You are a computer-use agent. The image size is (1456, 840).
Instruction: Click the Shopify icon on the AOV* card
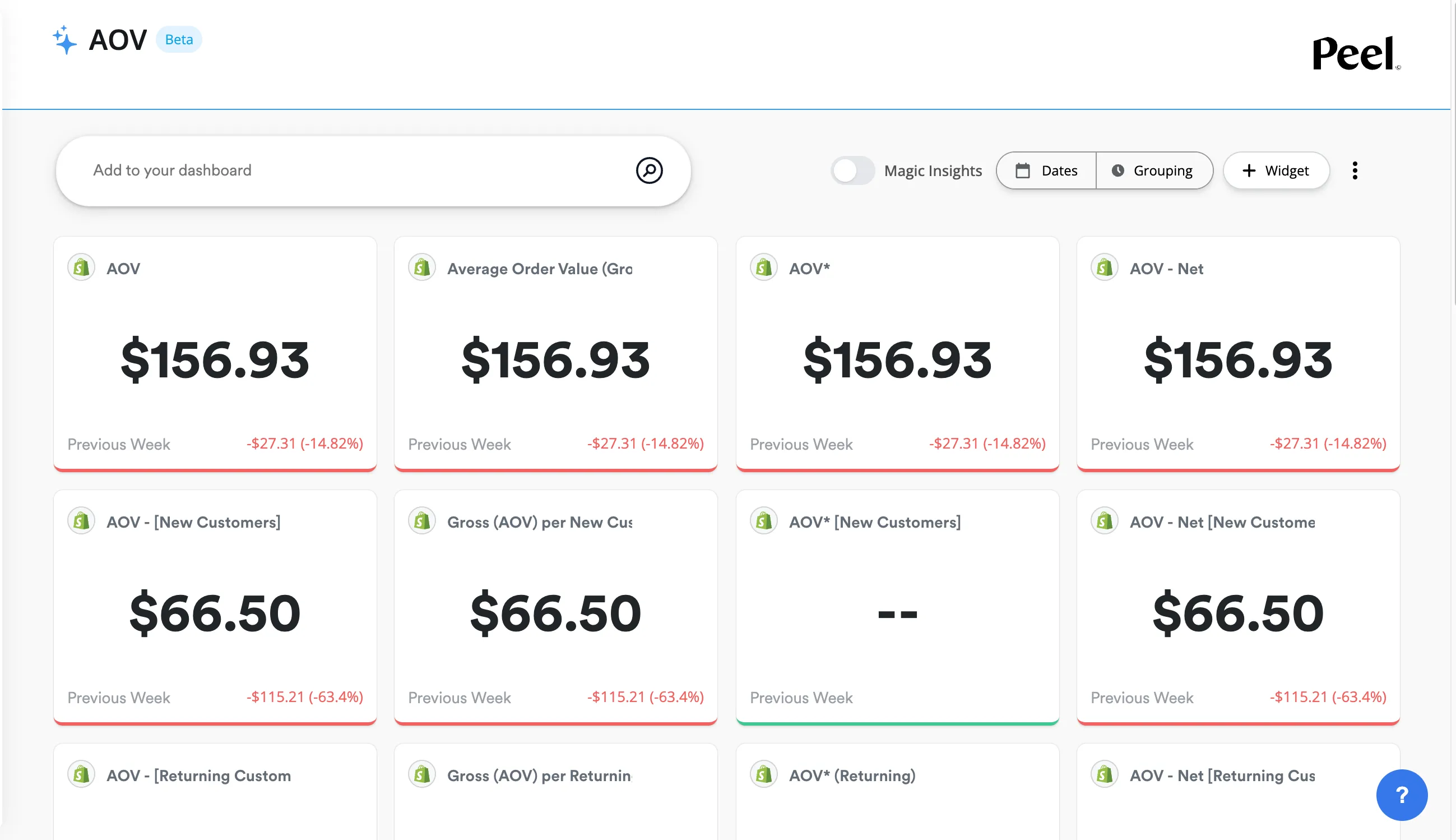(x=764, y=267)
